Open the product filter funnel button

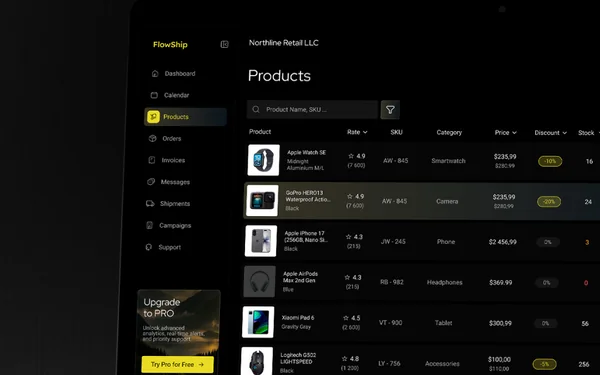pos(390,110)
